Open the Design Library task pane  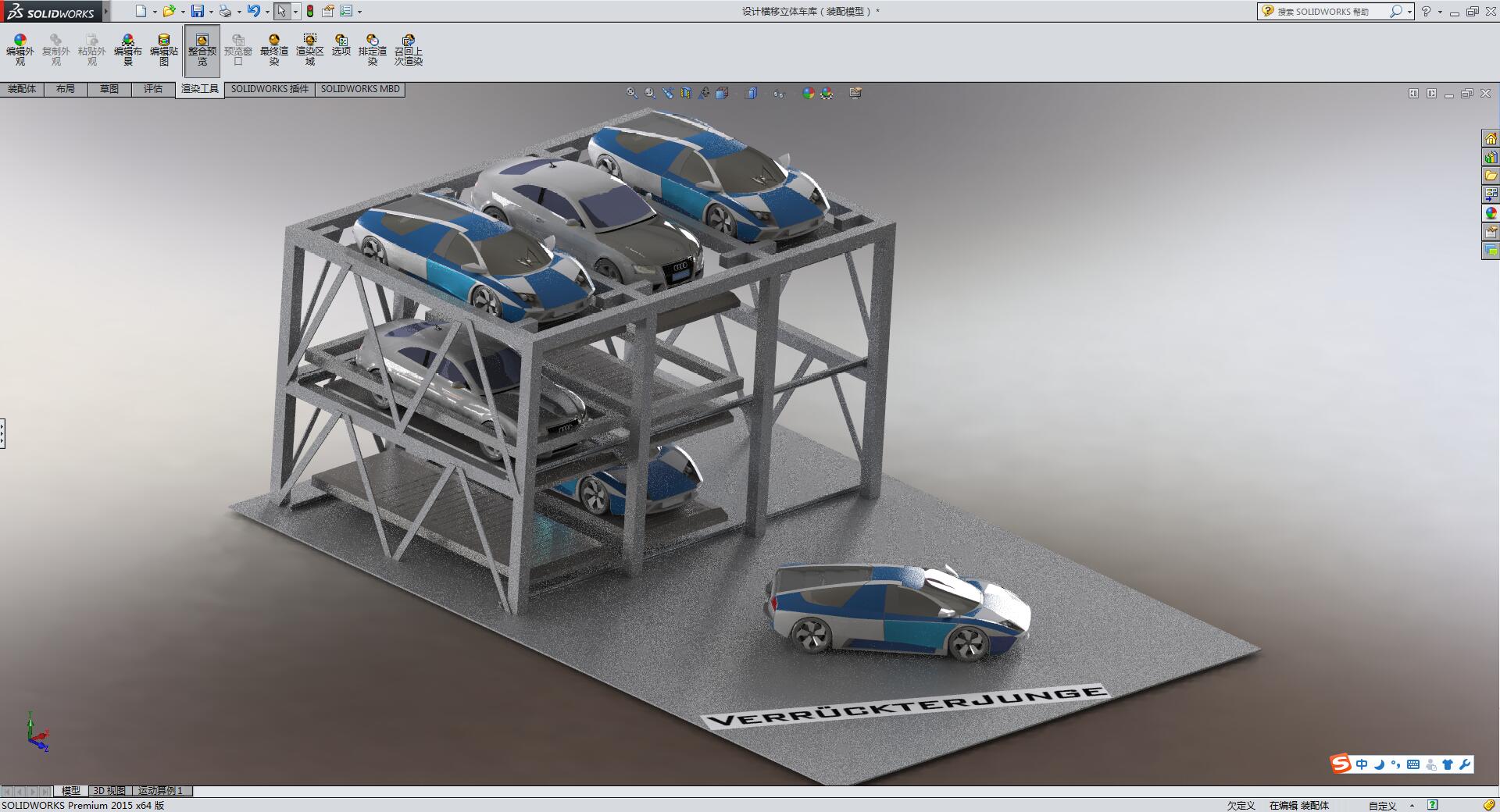pyautogui.click(x=1491, y=158)
